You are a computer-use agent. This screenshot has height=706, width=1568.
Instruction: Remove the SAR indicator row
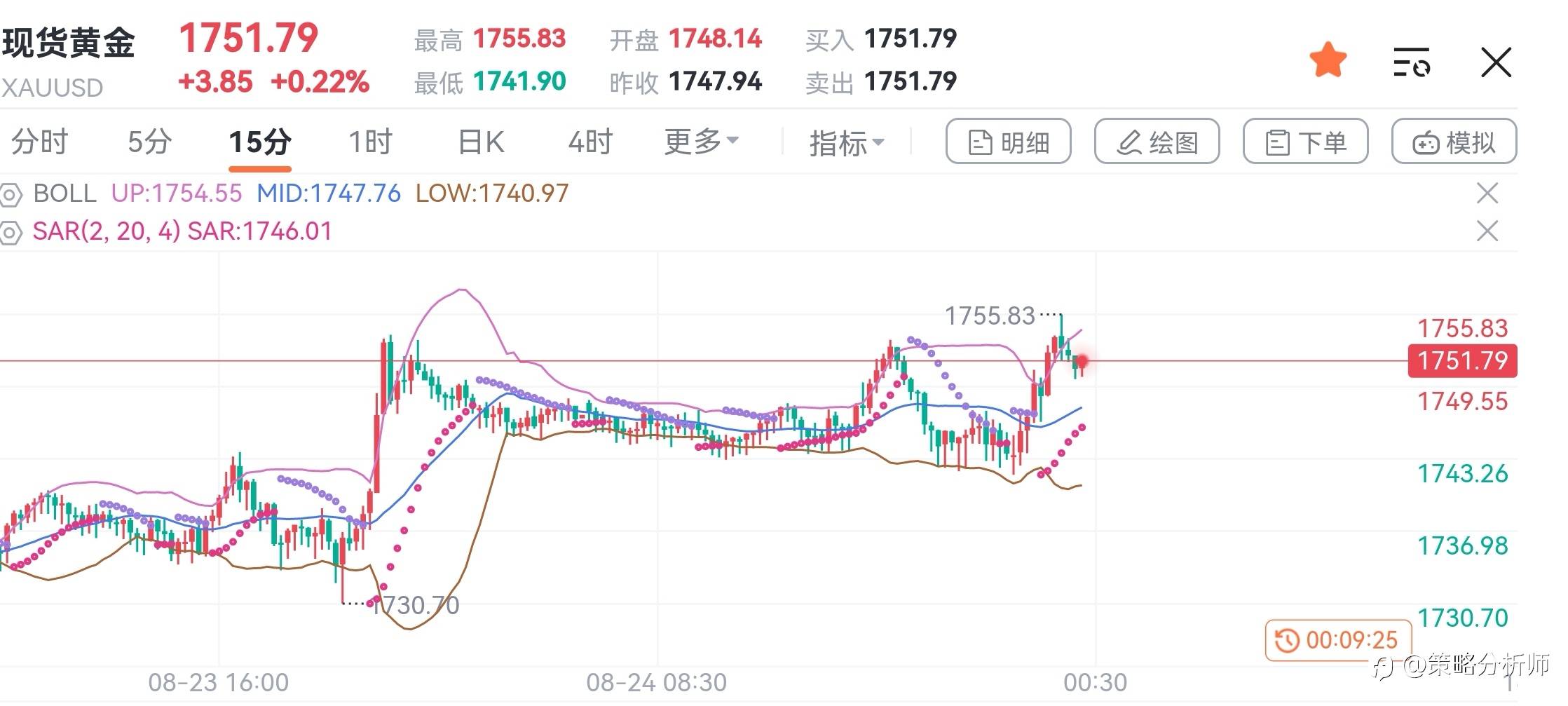(x=1487, y=231)
